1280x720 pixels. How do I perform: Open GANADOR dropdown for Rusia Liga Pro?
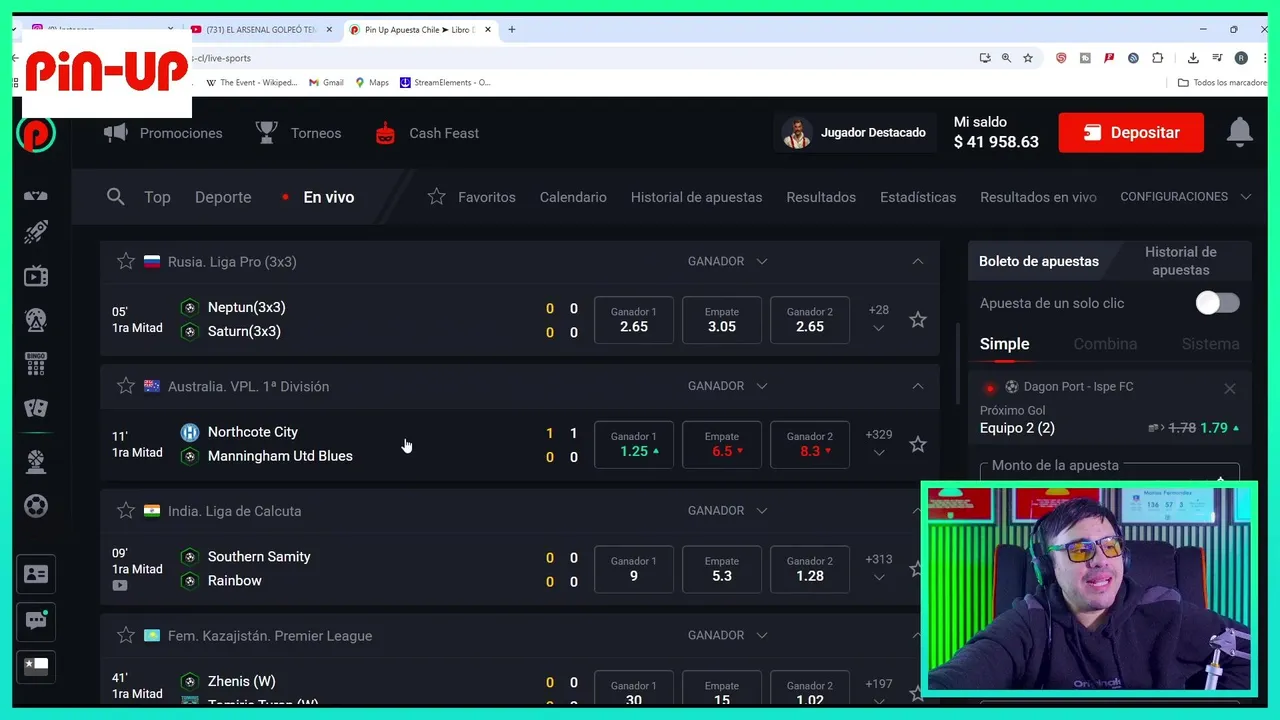pyautogui.click(x=728, y=261)
